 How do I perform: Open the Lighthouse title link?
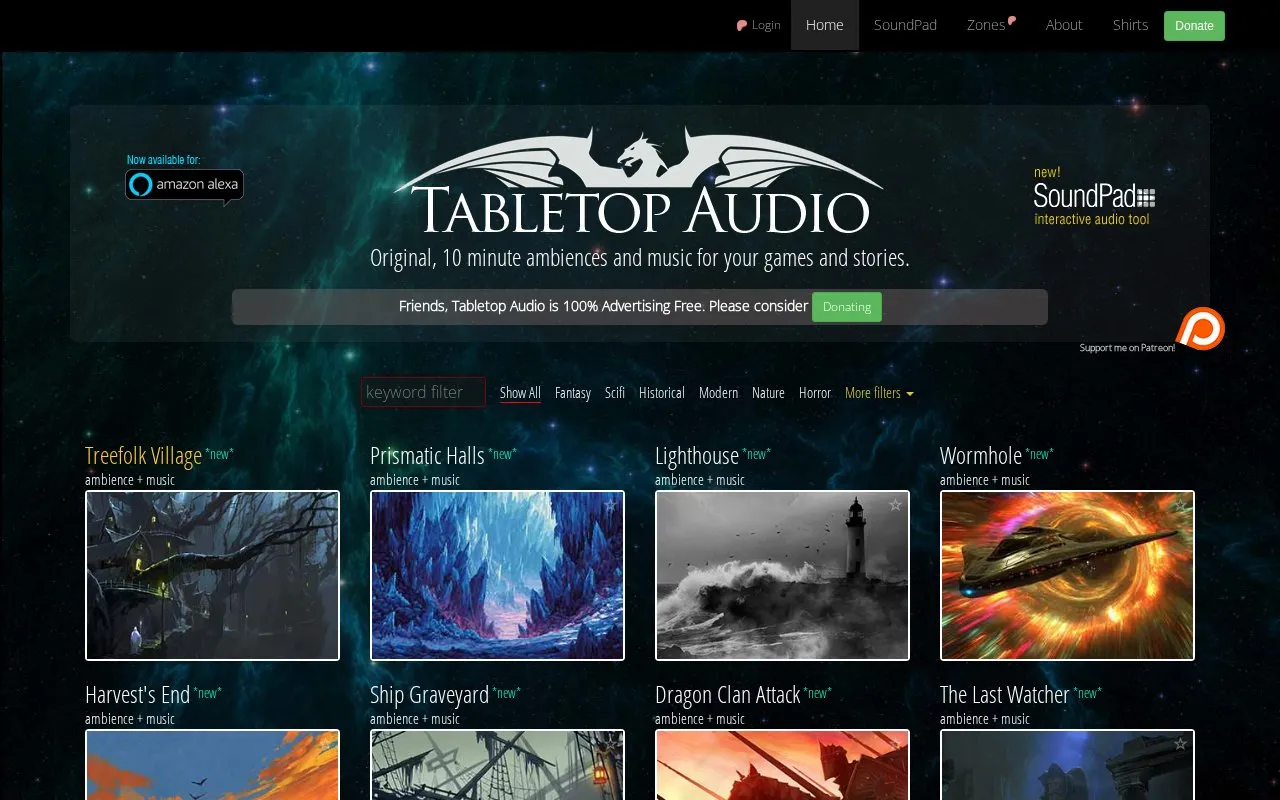697,456
